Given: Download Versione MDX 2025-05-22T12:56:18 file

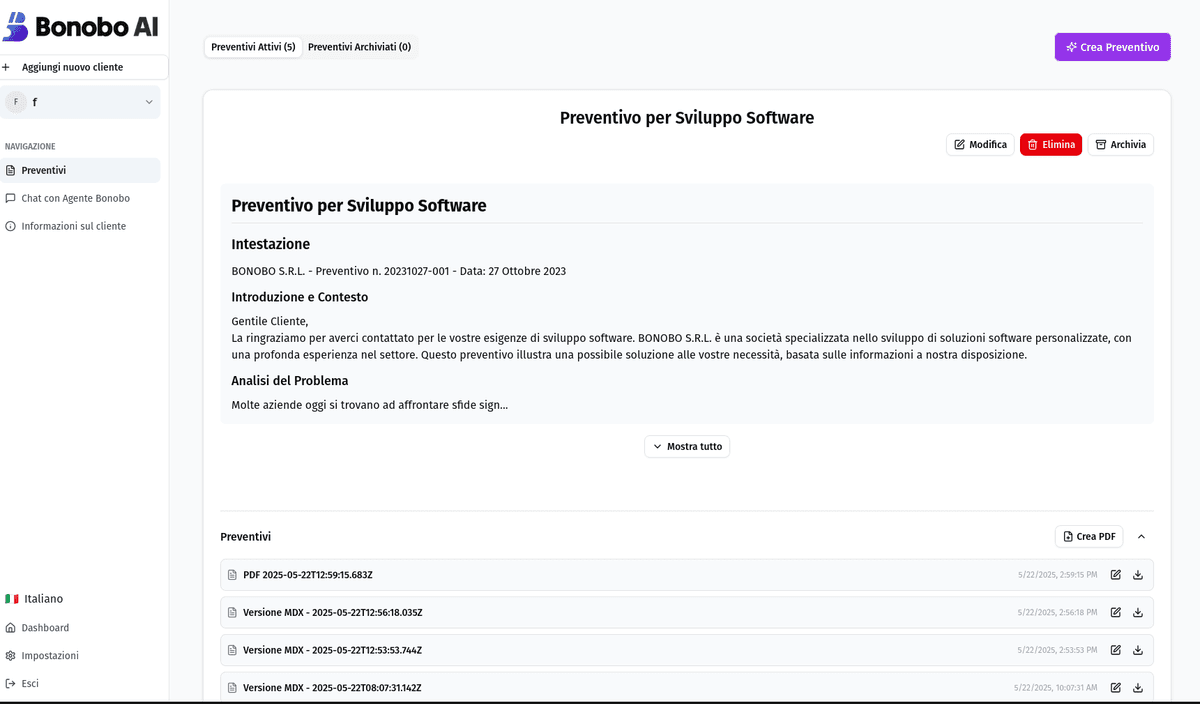Looking at the screenshot, I should tap(1137, 612).
